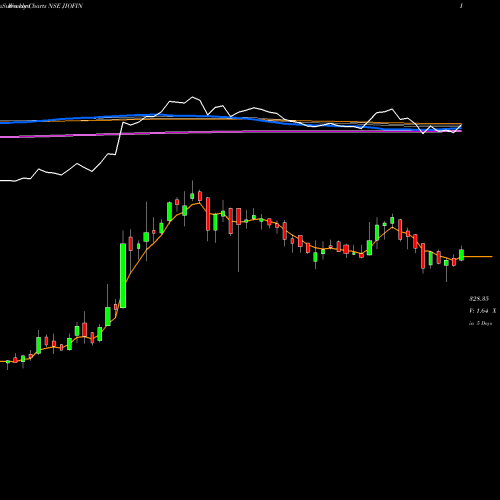Click the 328.85 price label

coord(479,299)
